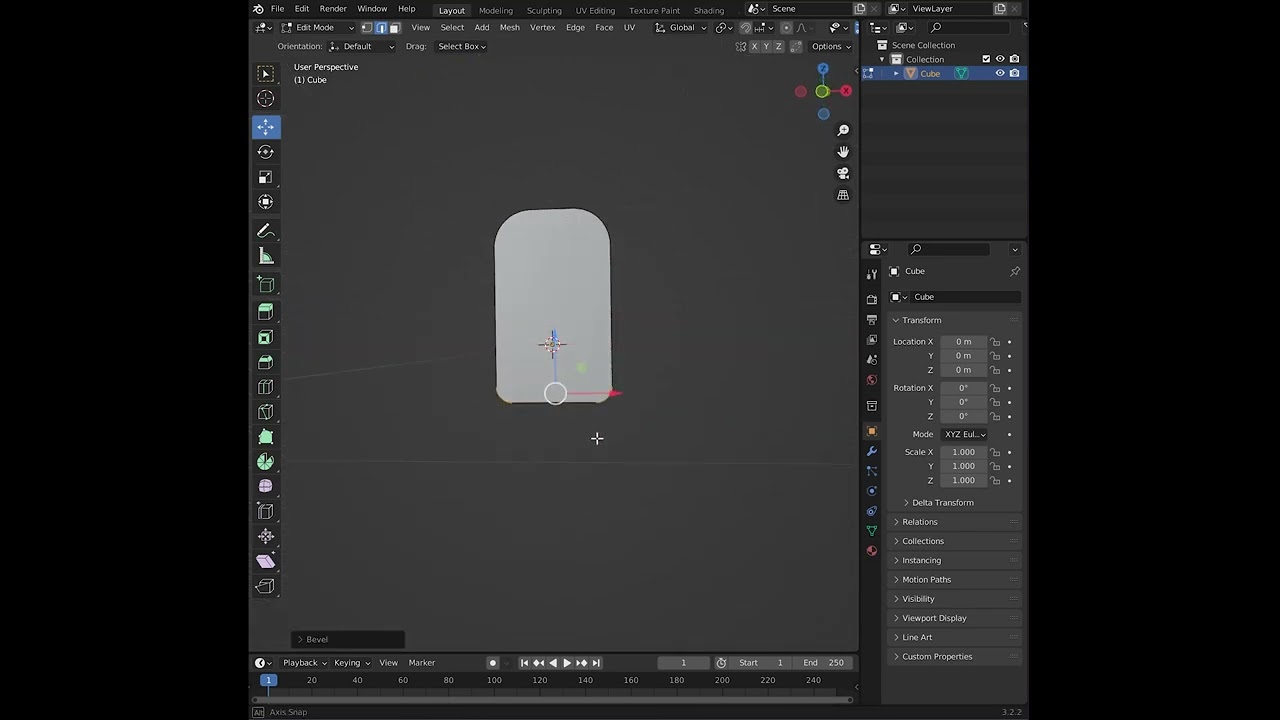This screenshot has width=1280, height=720.
Task: Open the Global transform orientation dropdown
Action: point(681,28)
